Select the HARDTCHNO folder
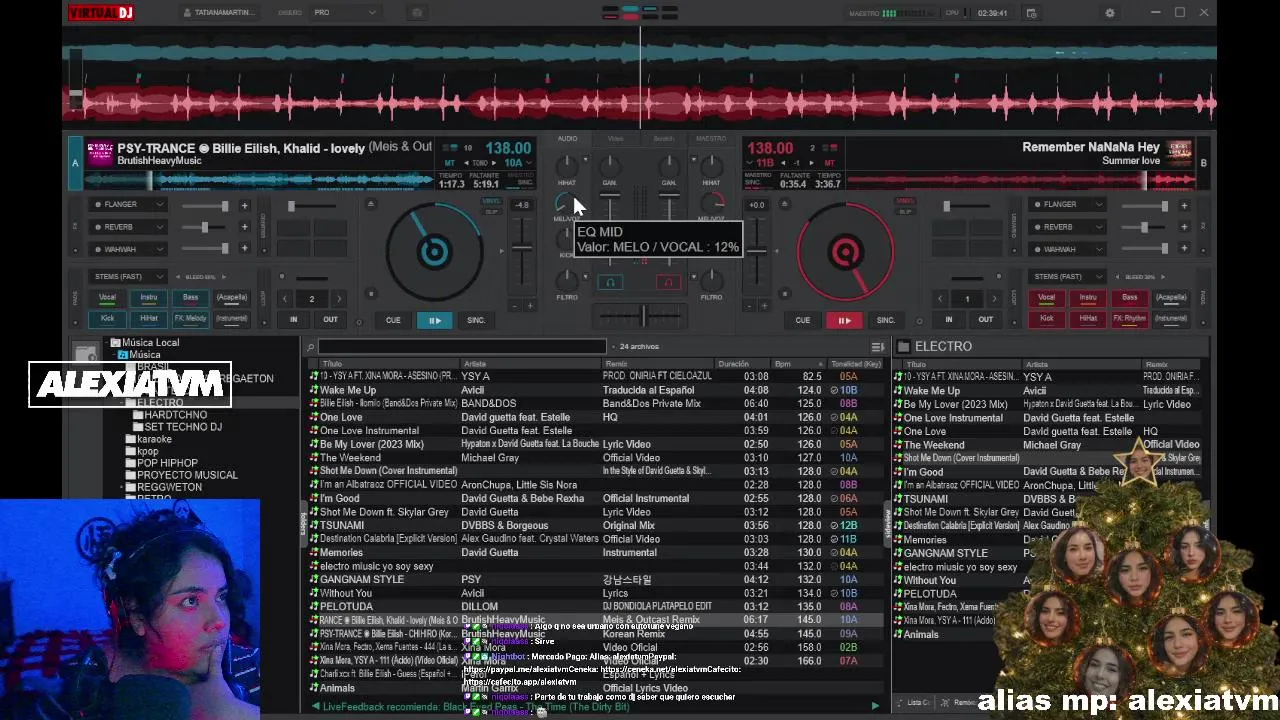Screen dimensions: 1280x720 coord(175,415)
